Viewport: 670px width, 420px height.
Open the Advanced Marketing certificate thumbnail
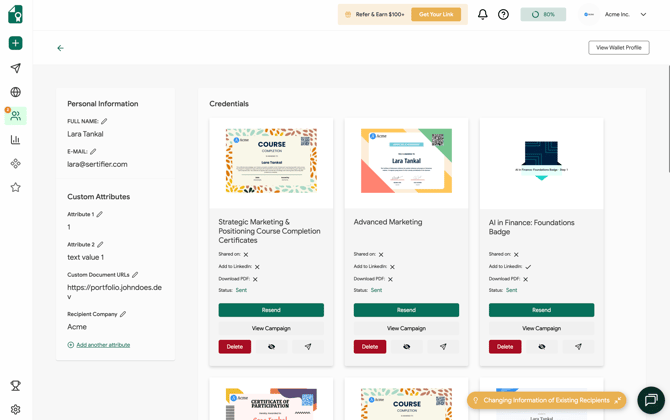tap(406, 161)
